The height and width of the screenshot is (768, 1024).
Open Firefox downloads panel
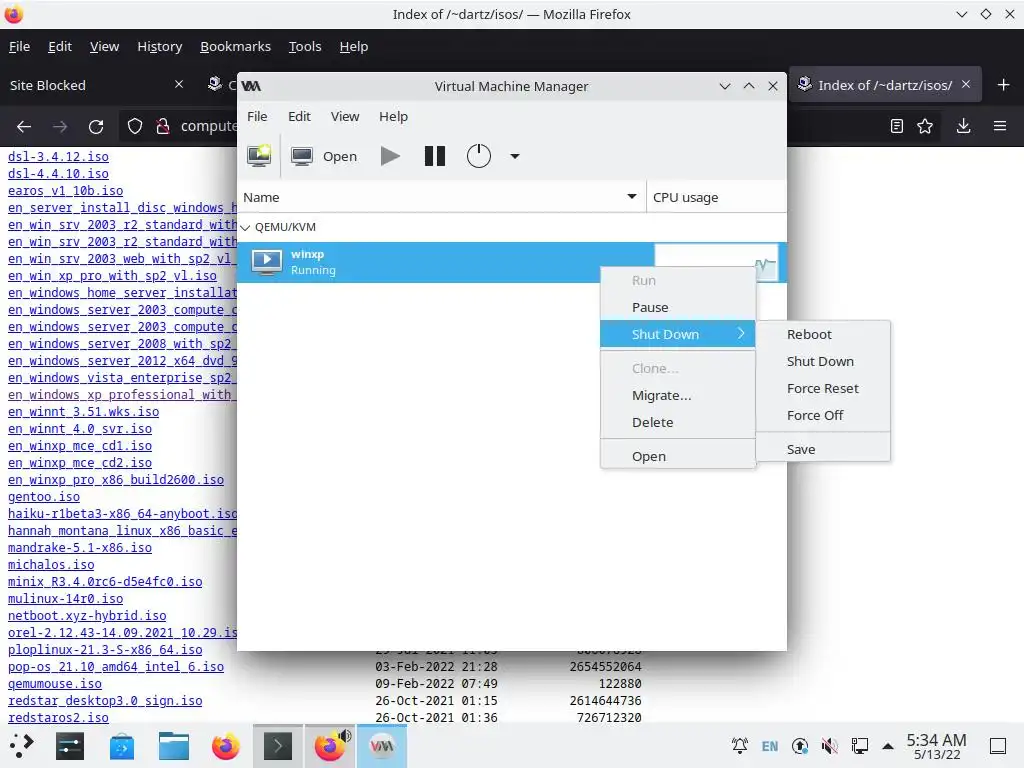point(963,126)
